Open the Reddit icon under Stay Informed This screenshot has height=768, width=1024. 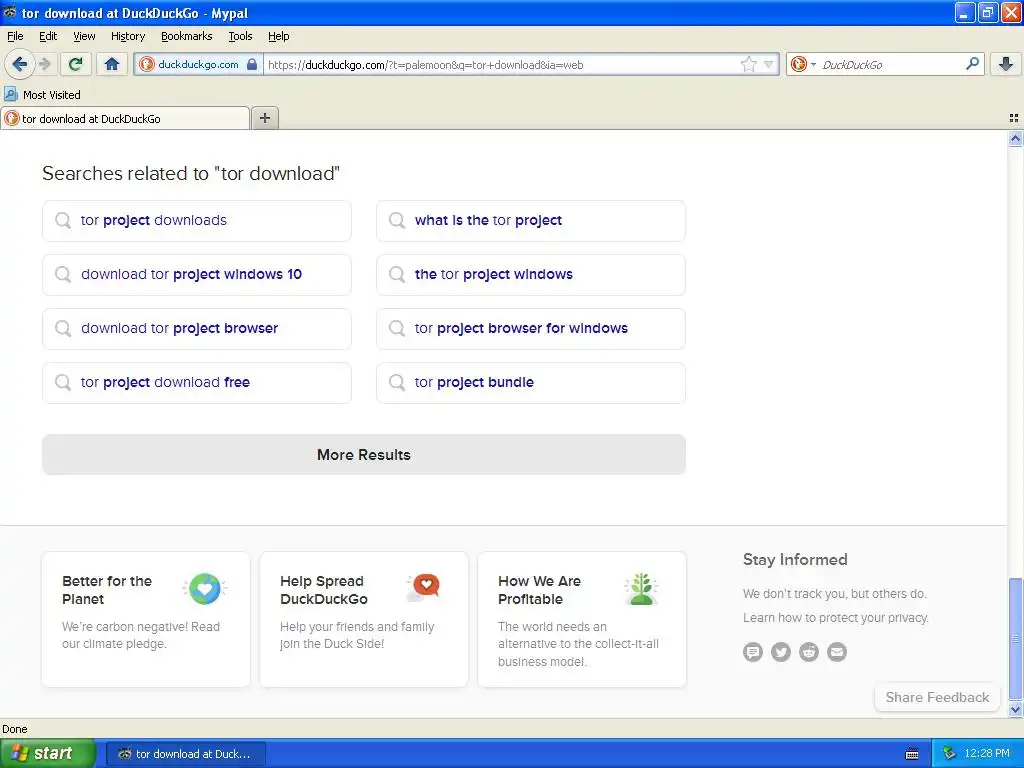(809, 652)
